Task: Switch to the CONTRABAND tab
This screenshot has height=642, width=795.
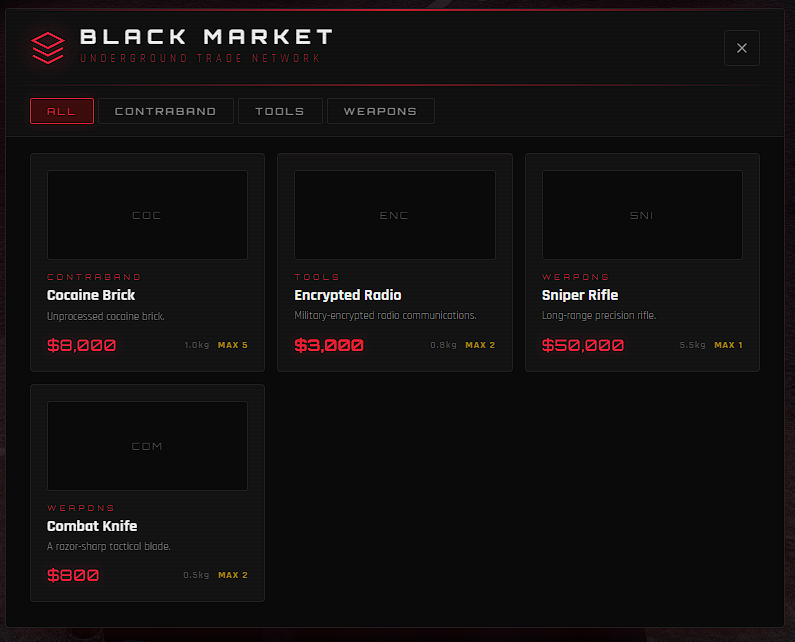Action: [x=166, y=111]
